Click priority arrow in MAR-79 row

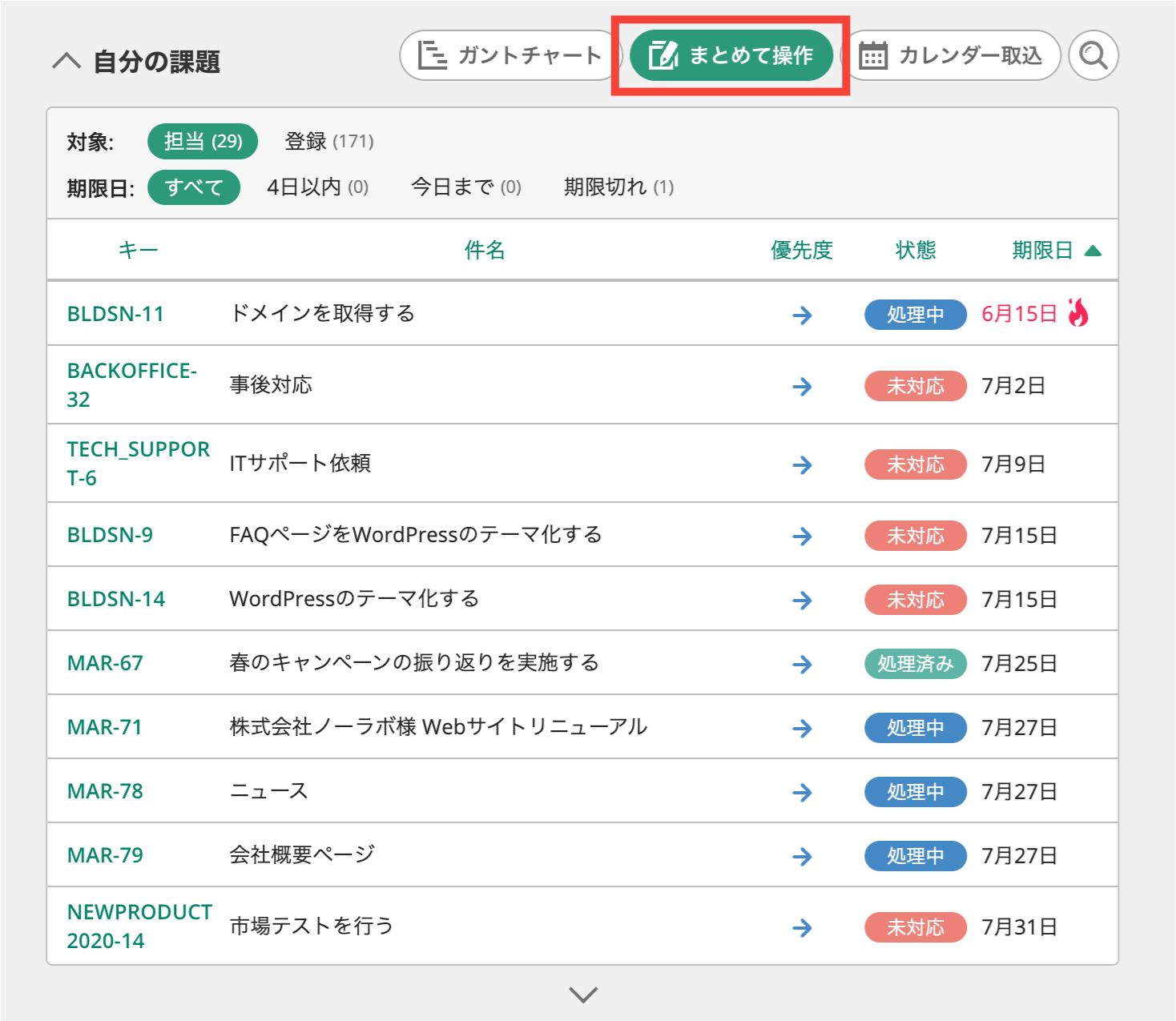point(802,857)
